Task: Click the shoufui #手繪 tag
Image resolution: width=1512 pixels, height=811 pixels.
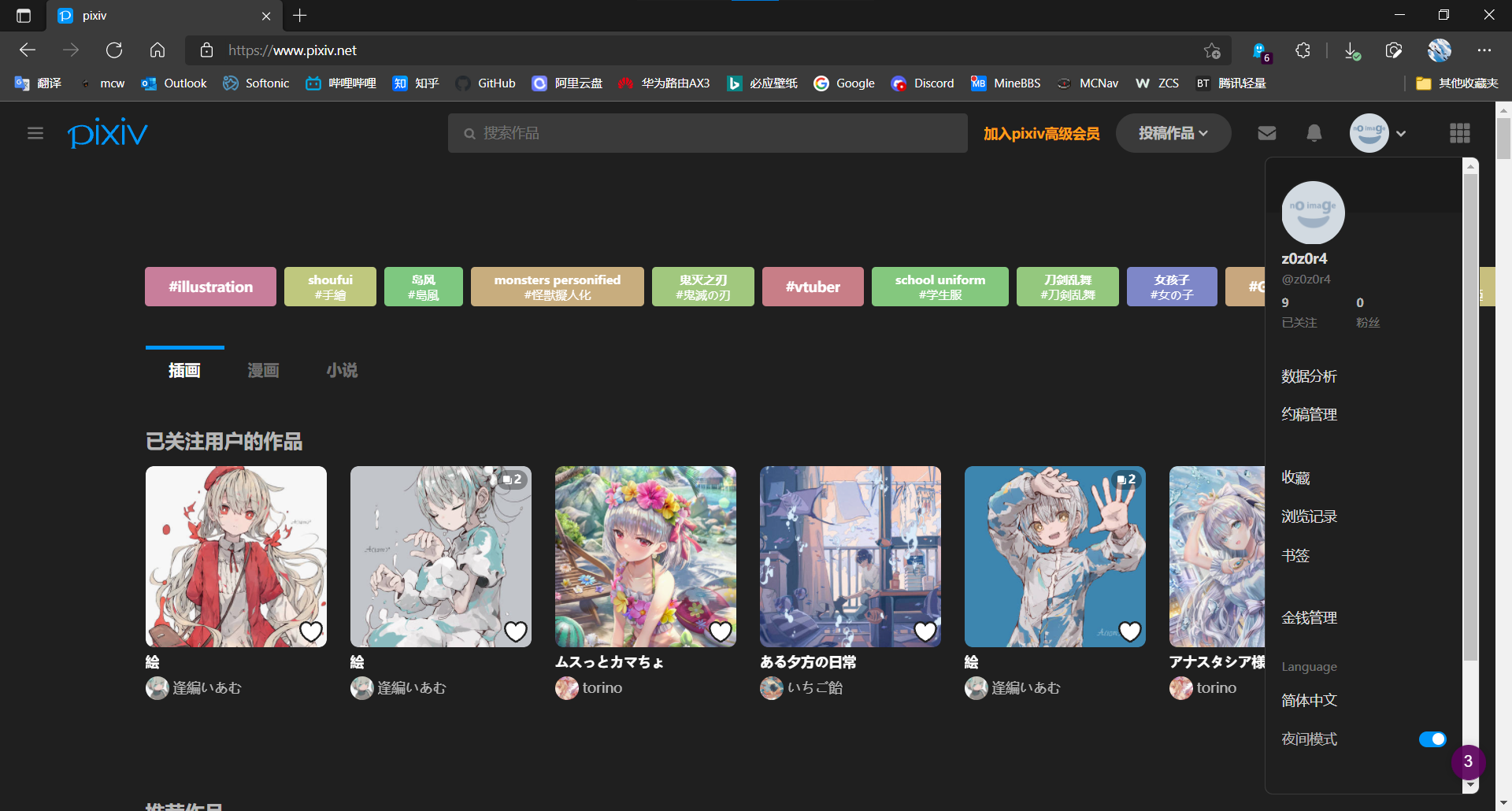Action: [330, 287]
